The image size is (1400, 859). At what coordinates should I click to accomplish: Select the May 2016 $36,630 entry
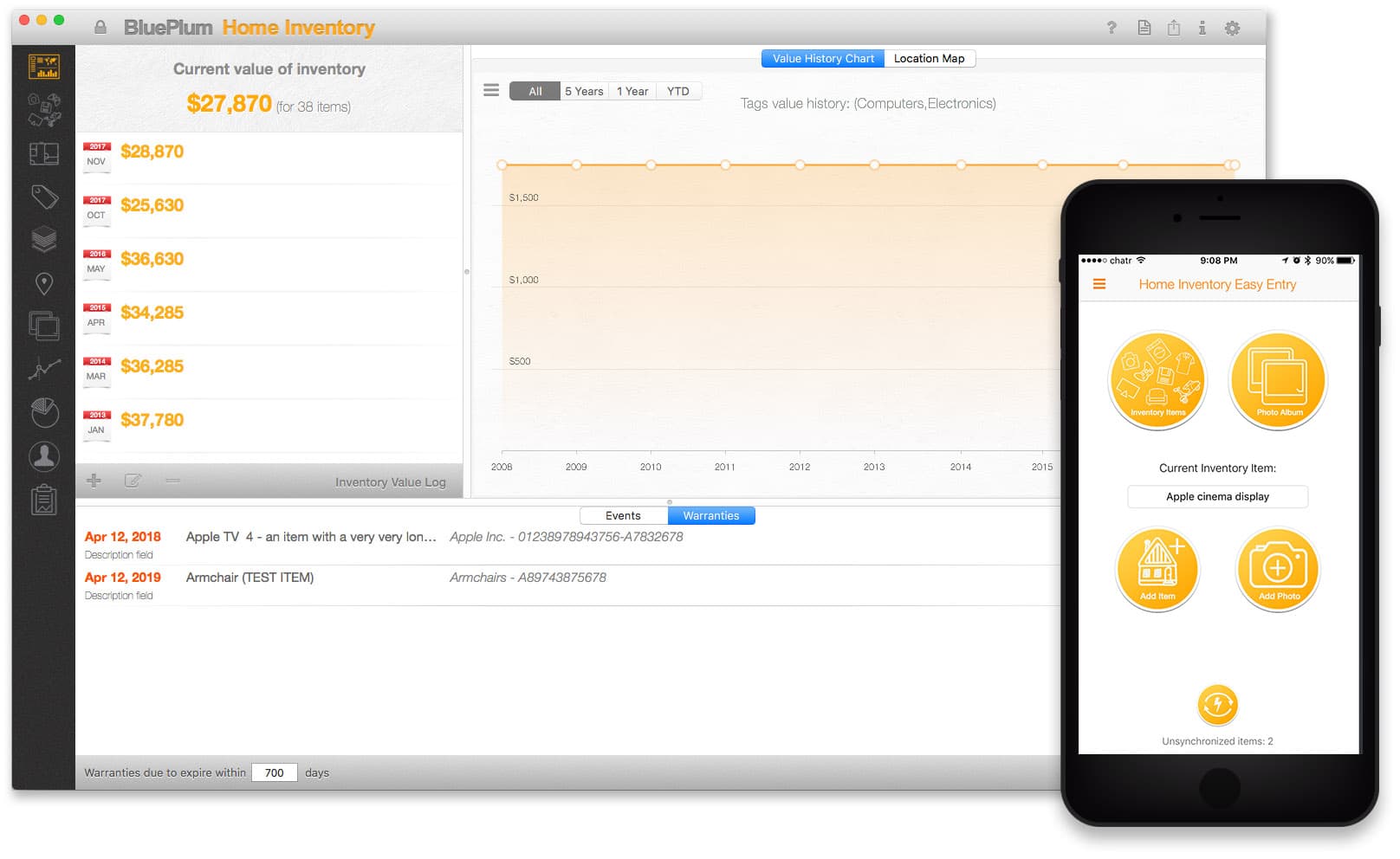269,265
